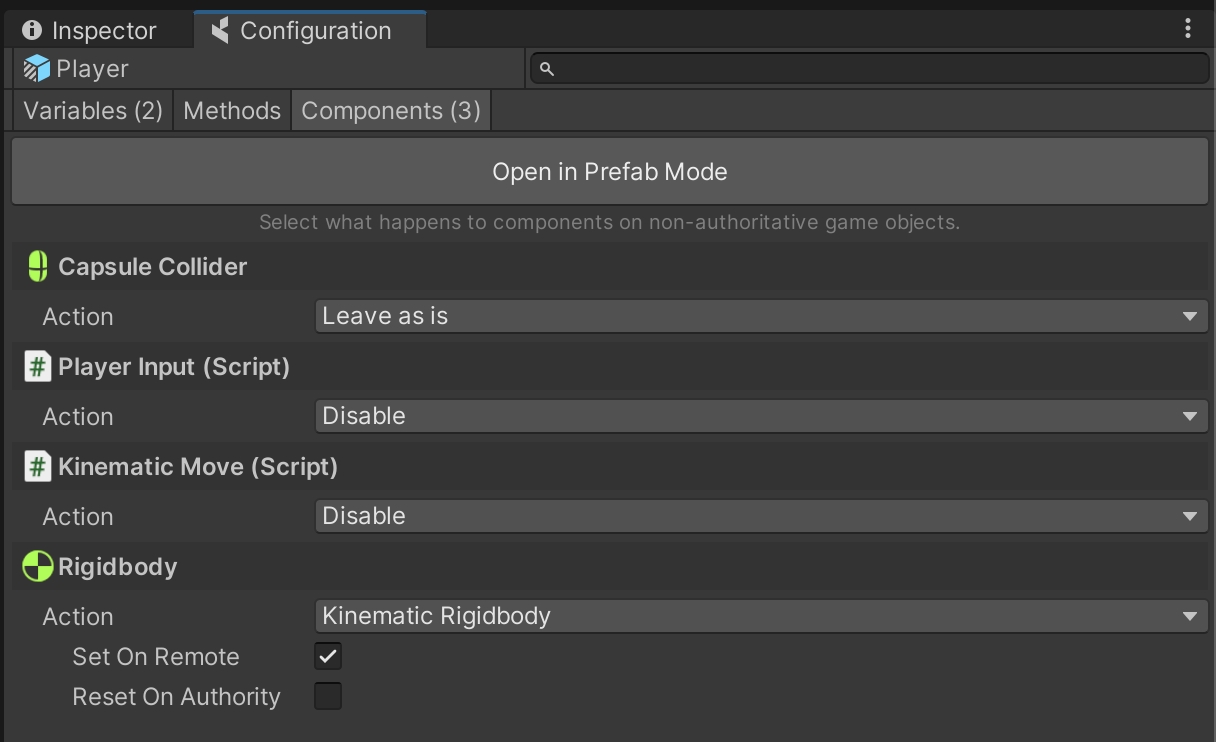Screen dimensions: 1216x742
Task: Open Kinematic Move Action dropdown
Action: pos(760,517)
